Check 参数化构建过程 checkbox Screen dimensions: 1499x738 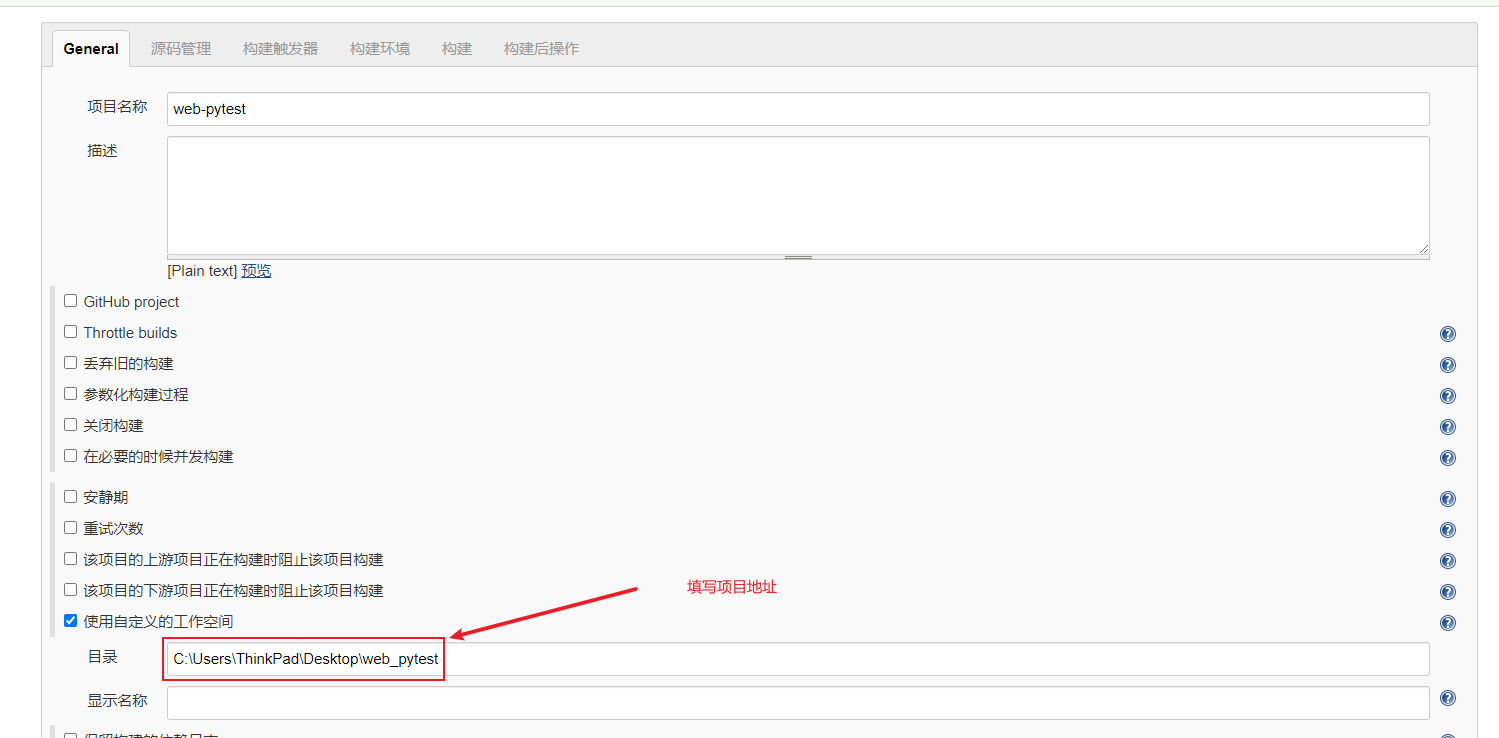[70, 393]
